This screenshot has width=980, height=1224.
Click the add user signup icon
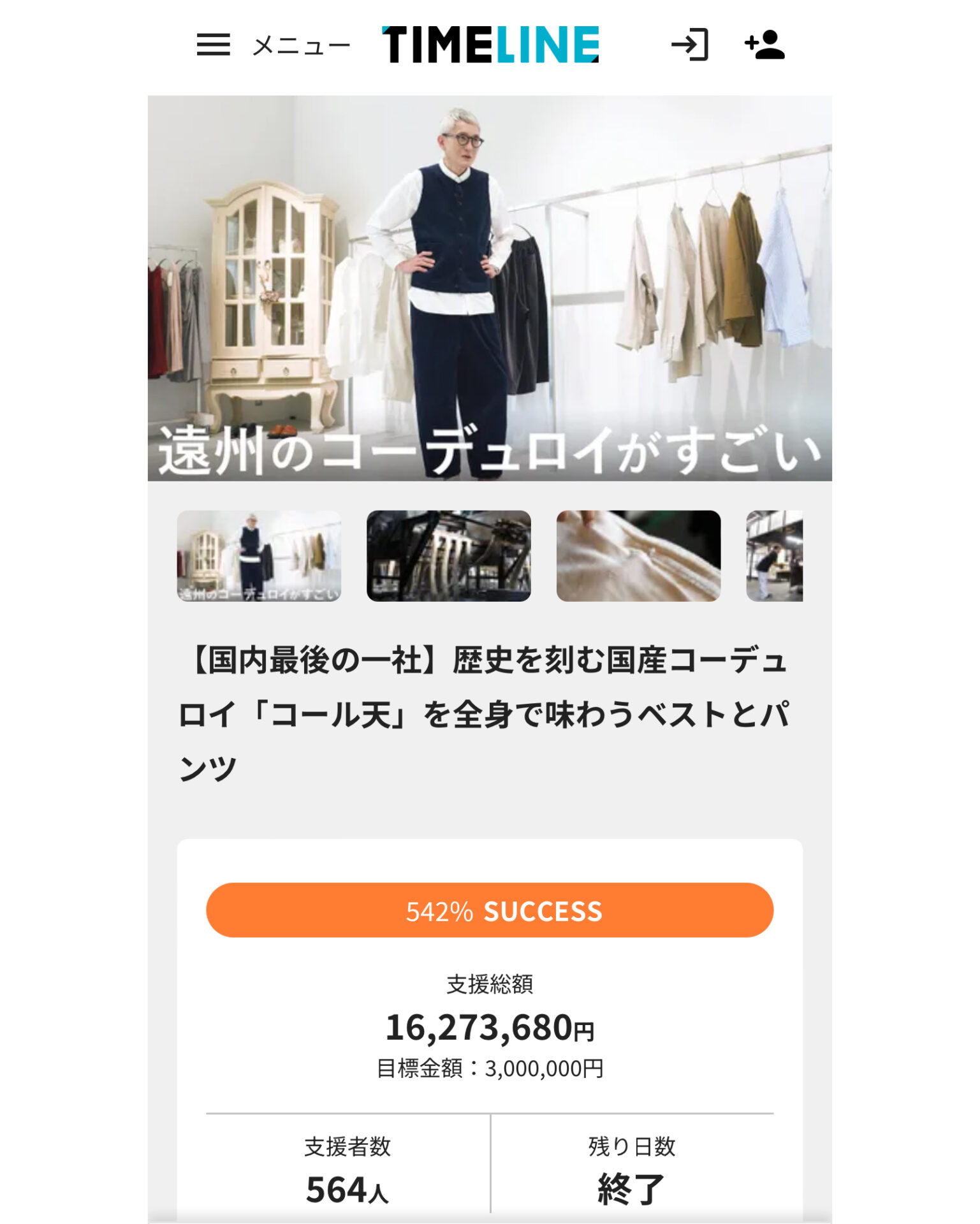764,45
